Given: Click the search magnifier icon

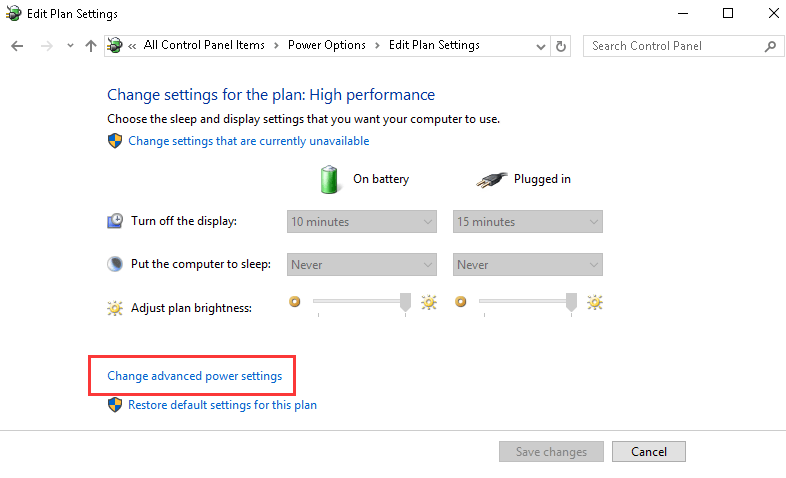Looking at the screenshot, I should click(770, 46).
